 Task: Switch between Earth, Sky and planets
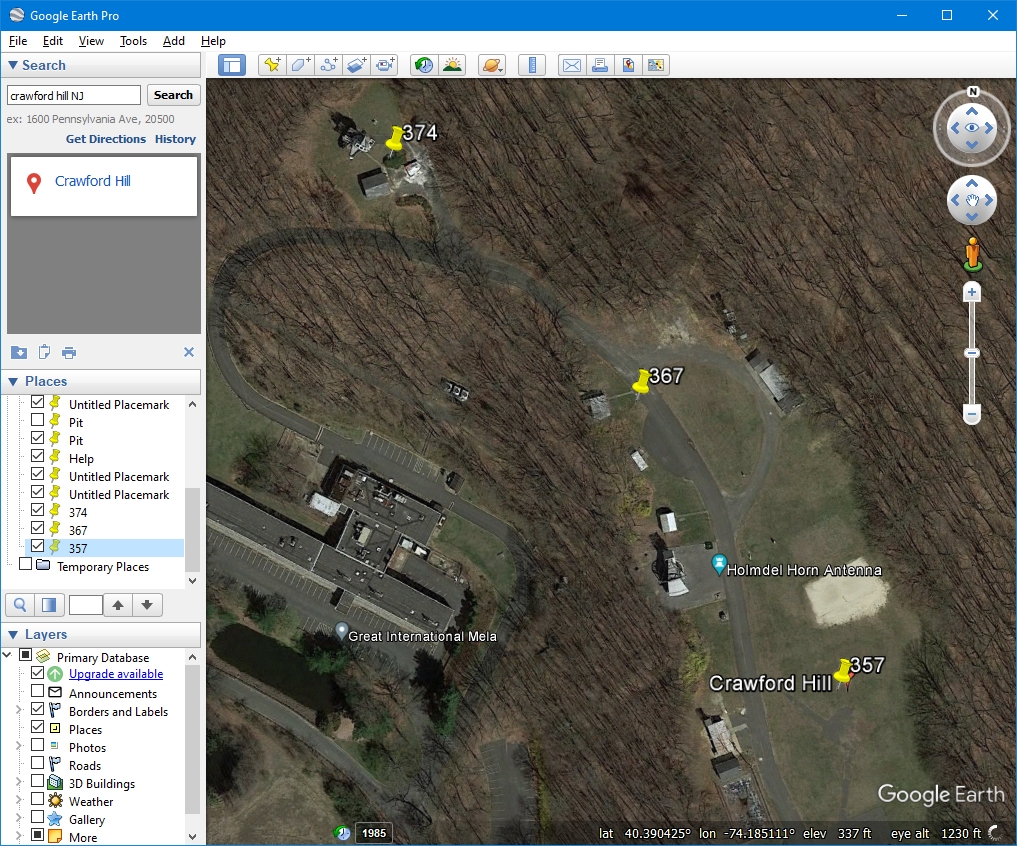tap(492, 65)
